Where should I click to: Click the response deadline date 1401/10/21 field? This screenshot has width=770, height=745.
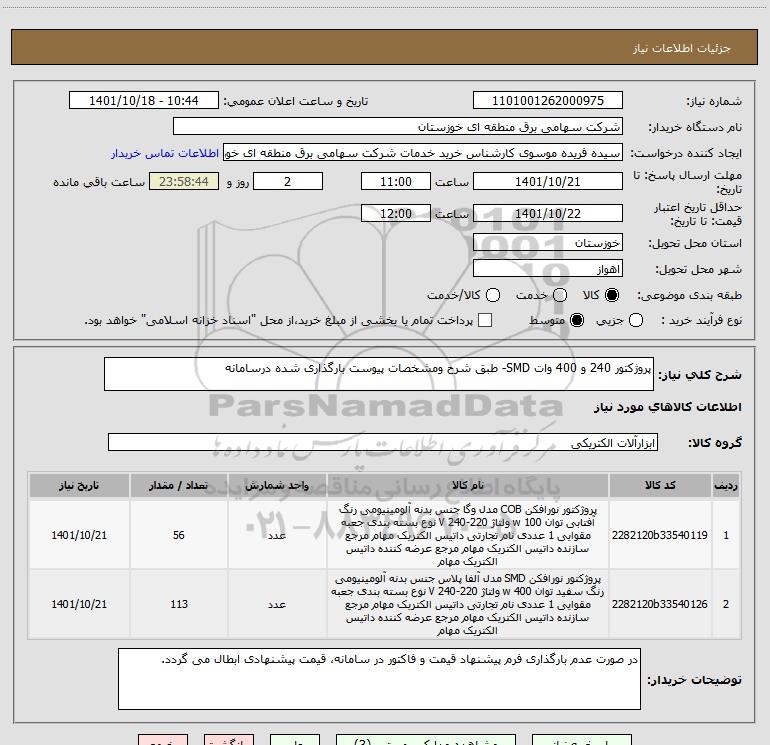[x=547, y=181]
